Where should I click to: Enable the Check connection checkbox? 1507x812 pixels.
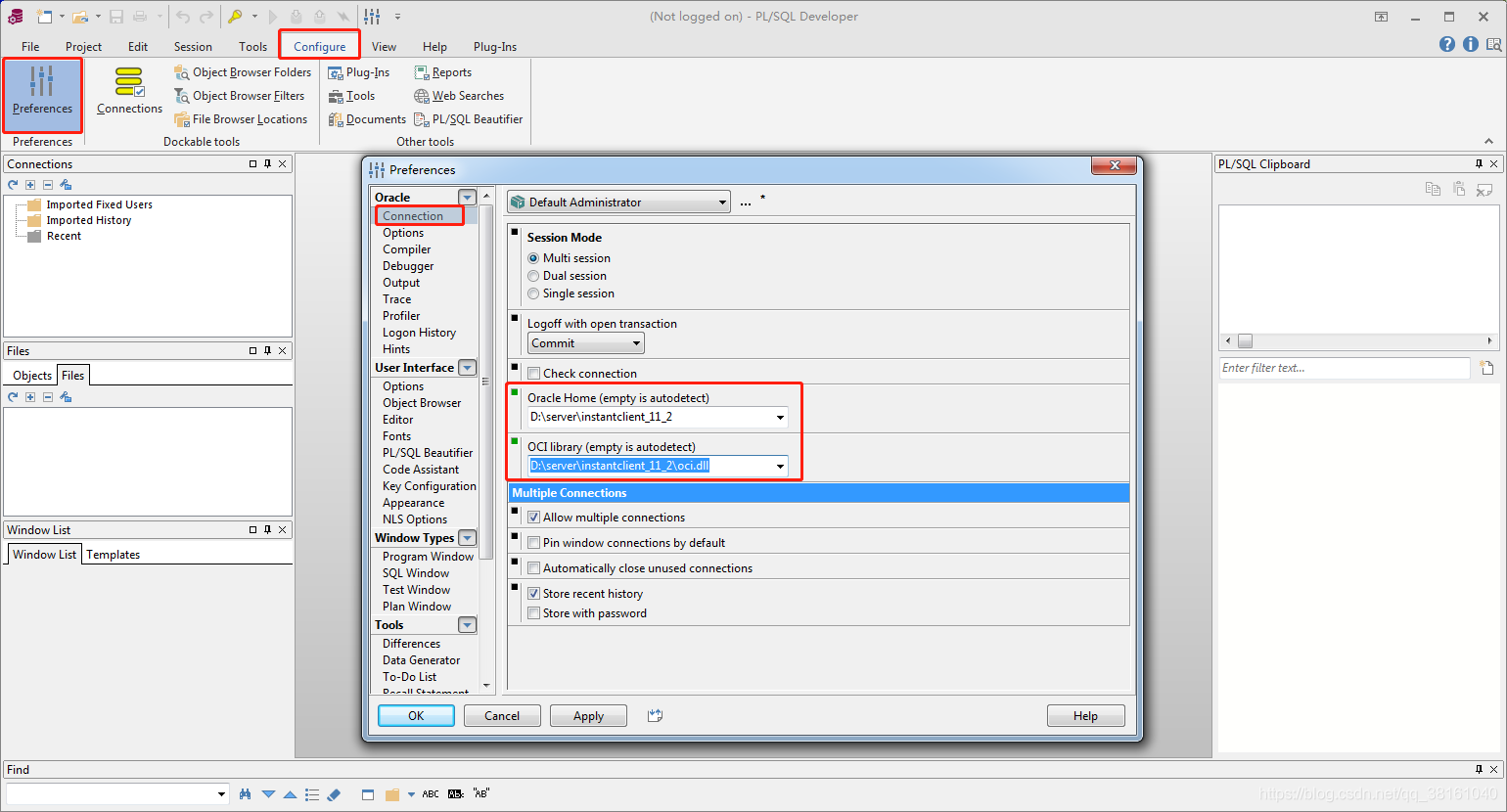point(534,374)
